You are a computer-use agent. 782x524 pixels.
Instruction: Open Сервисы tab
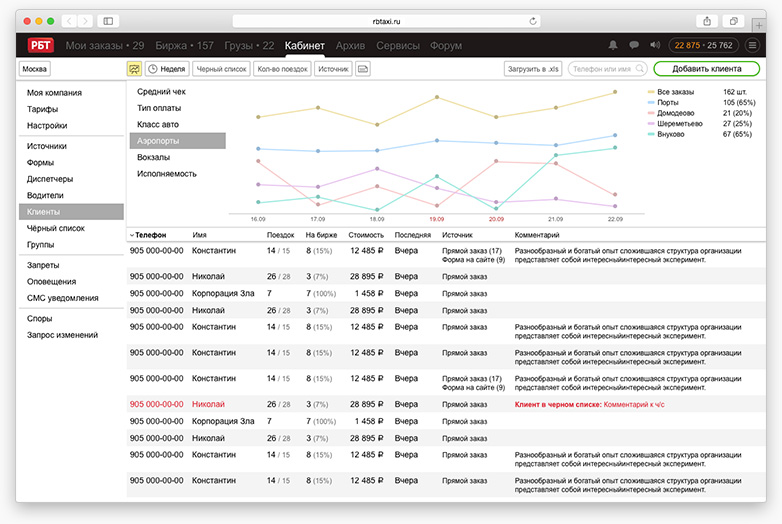tap(397, 45)
